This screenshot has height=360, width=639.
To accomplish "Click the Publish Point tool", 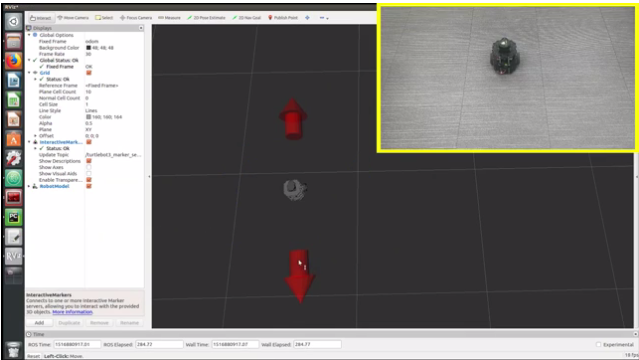I will [x=283, y=18].
